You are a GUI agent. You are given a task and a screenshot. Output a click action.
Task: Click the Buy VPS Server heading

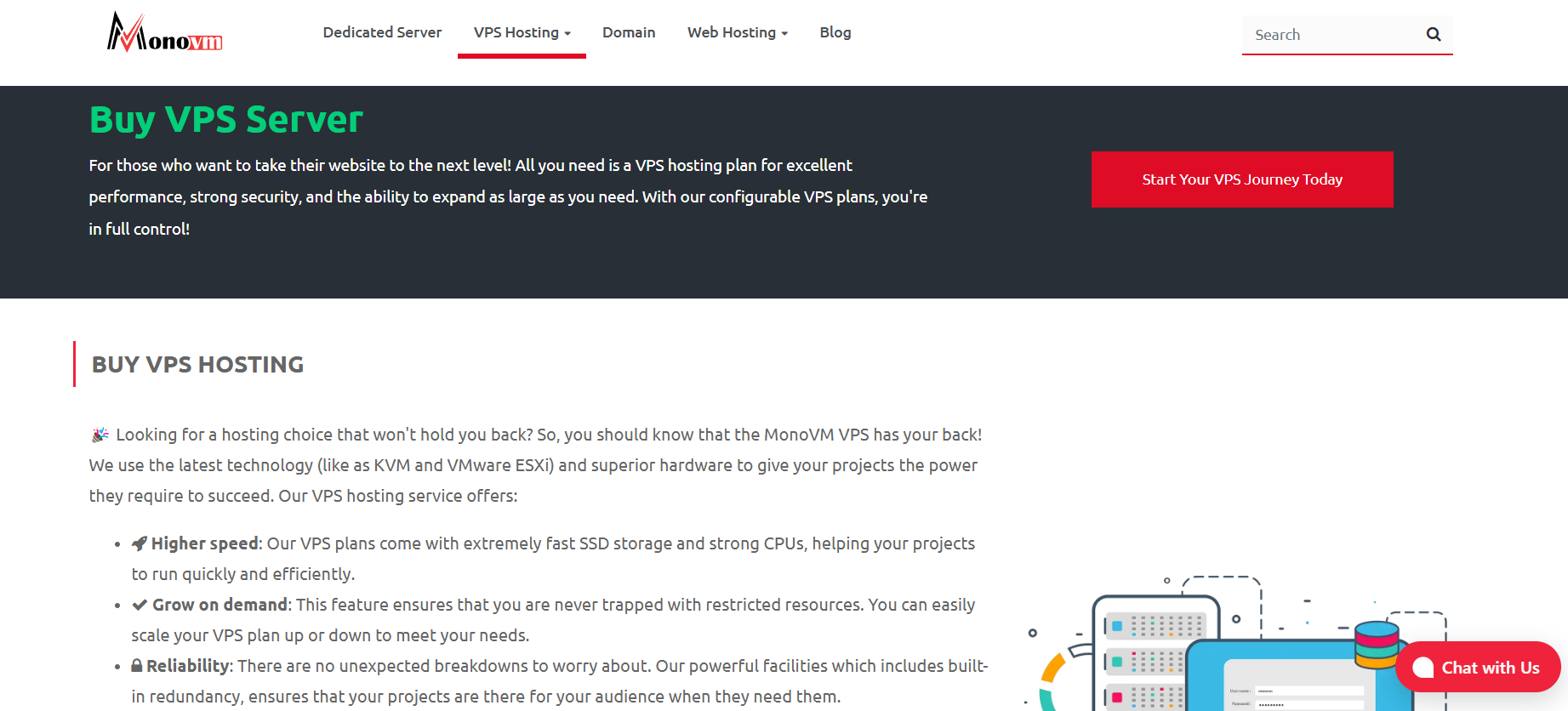coord(226,119)
